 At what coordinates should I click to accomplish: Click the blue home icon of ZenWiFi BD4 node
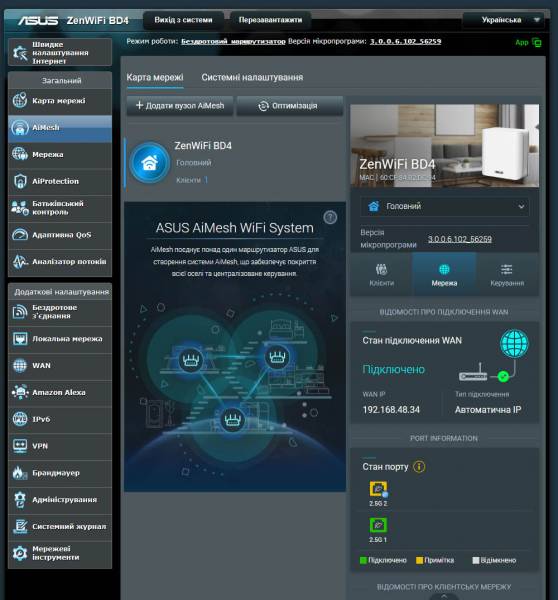[149, 163]
